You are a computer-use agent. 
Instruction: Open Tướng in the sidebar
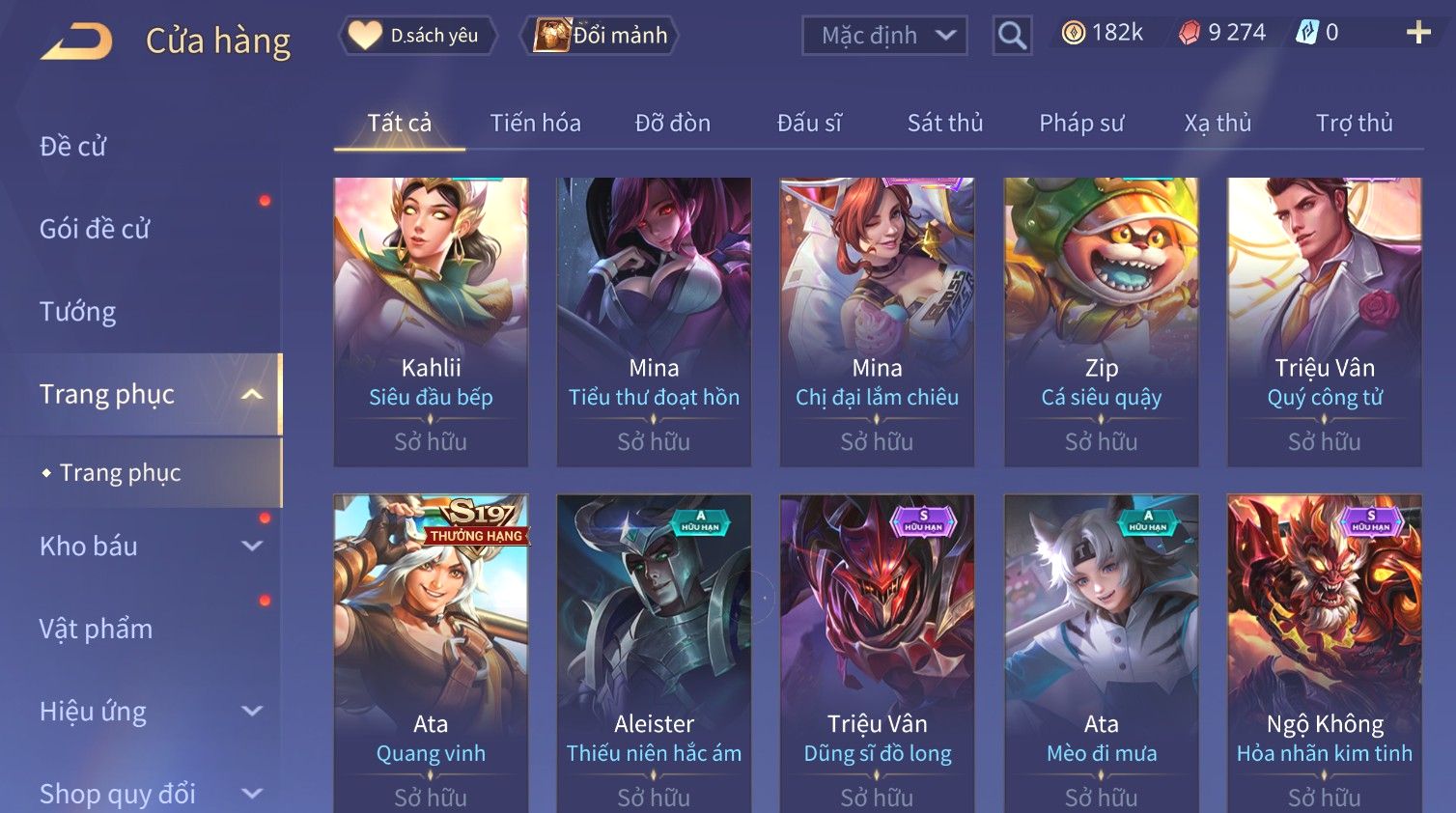[77, 312]
